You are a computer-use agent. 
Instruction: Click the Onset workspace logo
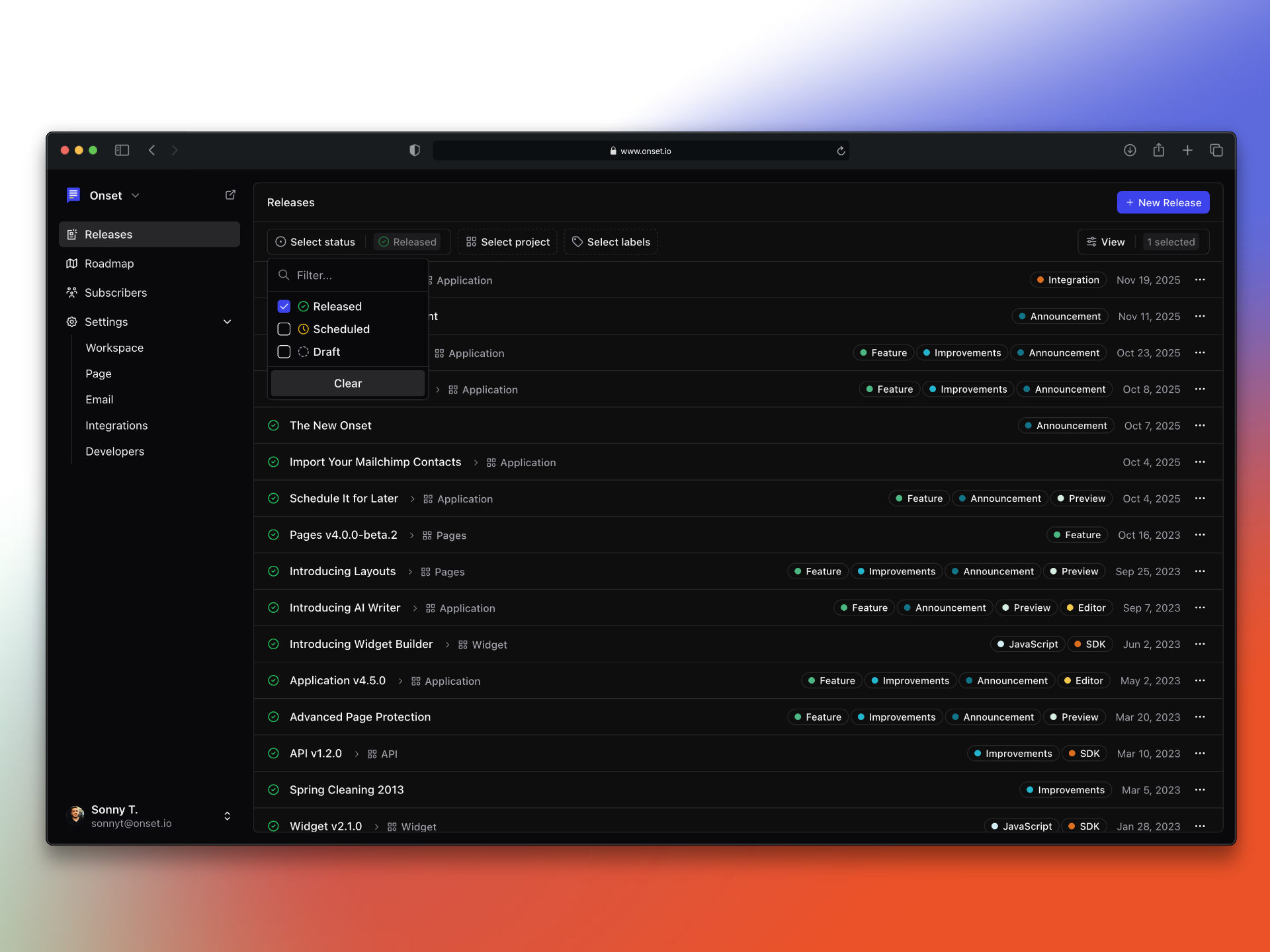73,195
